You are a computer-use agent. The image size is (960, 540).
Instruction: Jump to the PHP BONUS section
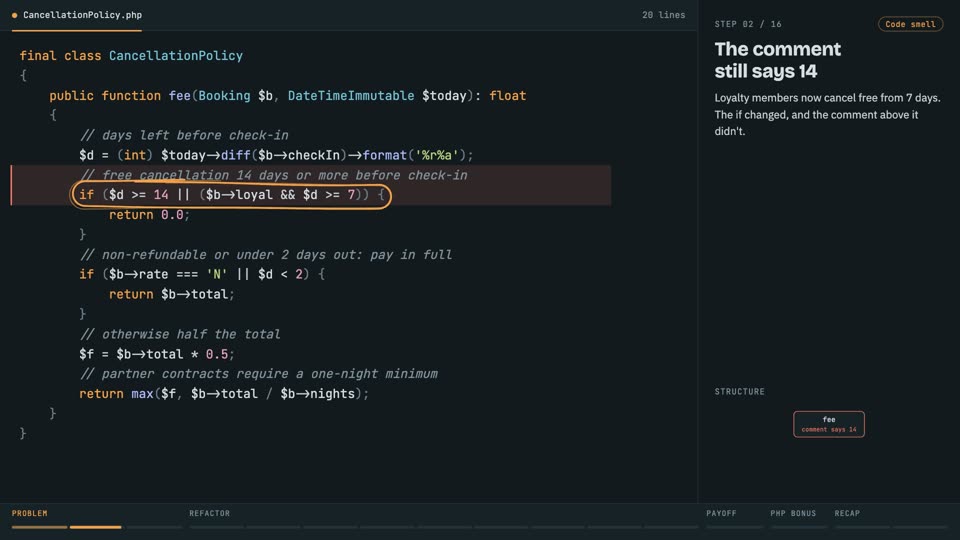coord(793,513)
